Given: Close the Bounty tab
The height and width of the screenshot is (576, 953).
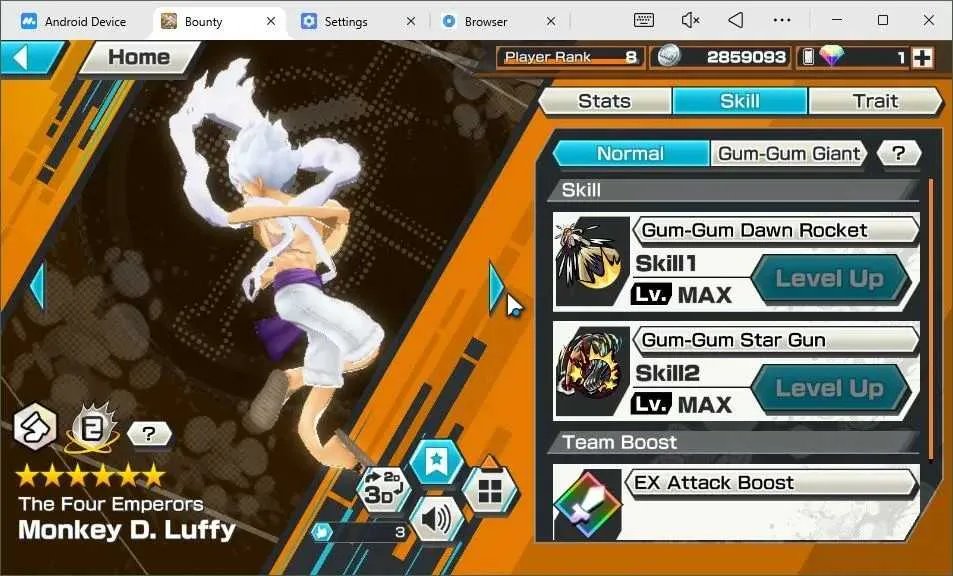Looking at the screenshot, I should (x=271, y=21).
